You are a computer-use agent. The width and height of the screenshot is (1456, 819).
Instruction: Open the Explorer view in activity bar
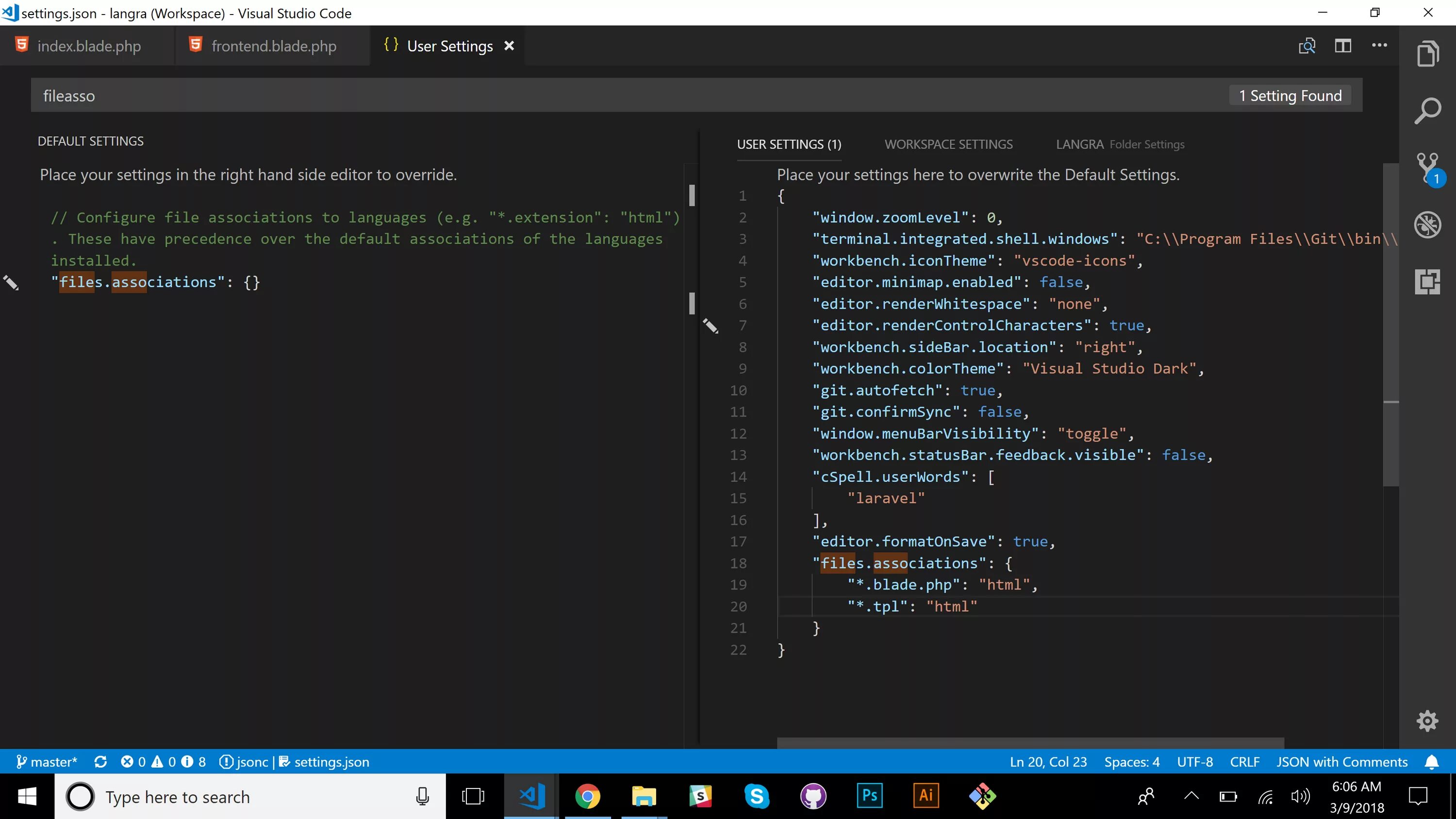click(1428, 54)
